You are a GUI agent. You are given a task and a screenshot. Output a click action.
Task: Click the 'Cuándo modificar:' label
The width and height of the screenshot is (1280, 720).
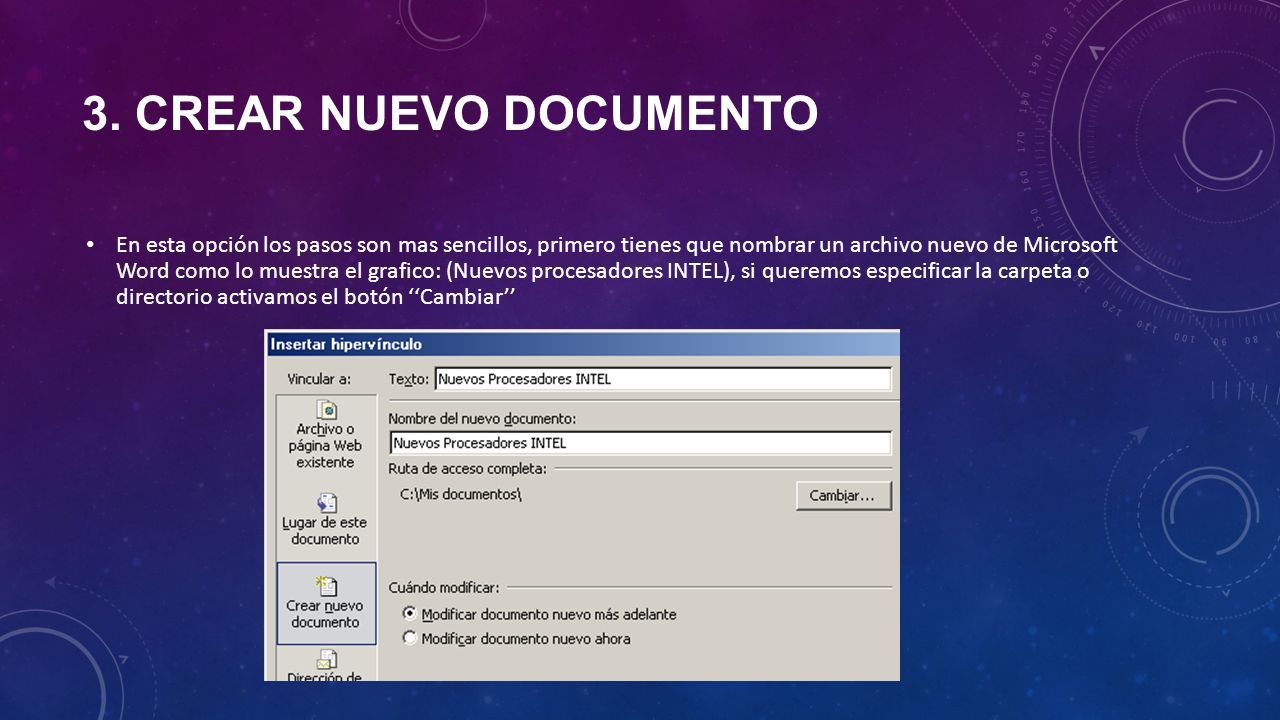click(444, 587)
